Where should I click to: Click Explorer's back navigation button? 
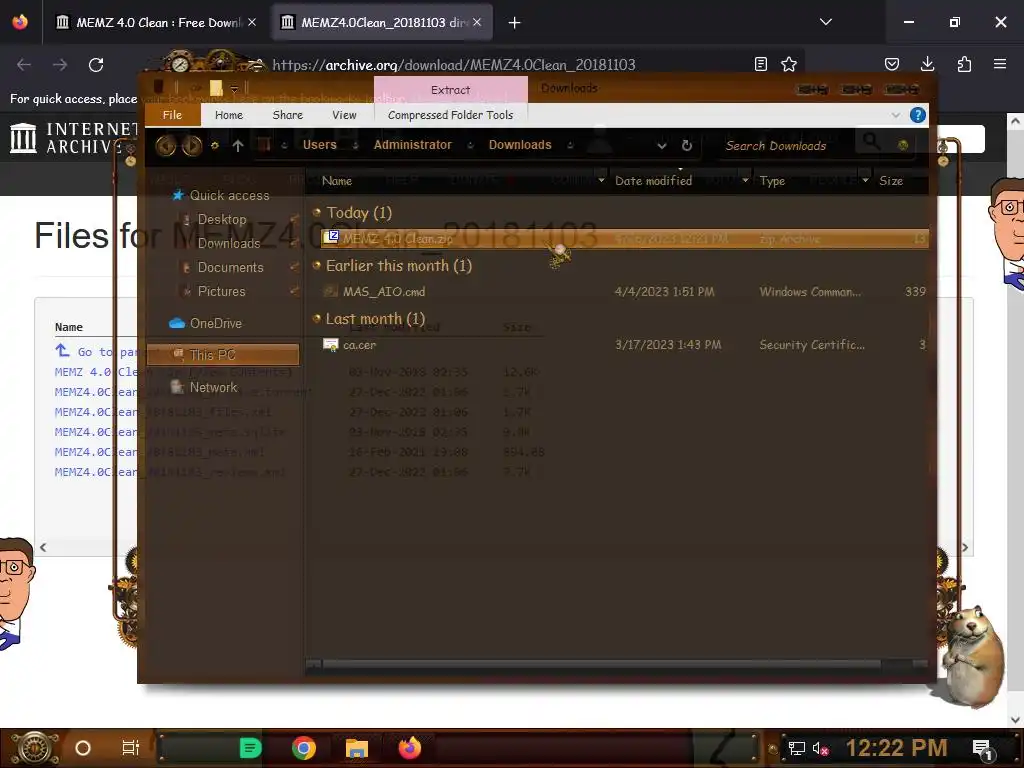tap(165, 145)
